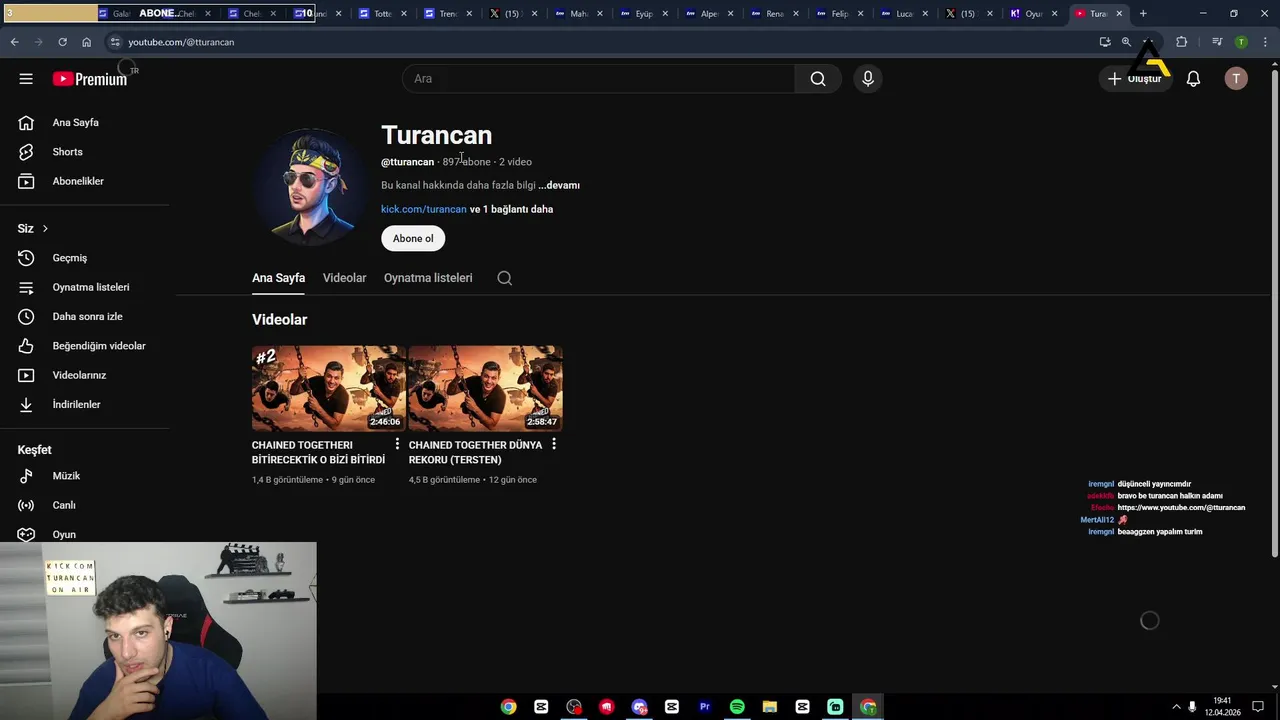Viewport: 1280px width, 720px height.
Task: Open OBS Studio from the taskbar
Action: pos(574,707)
